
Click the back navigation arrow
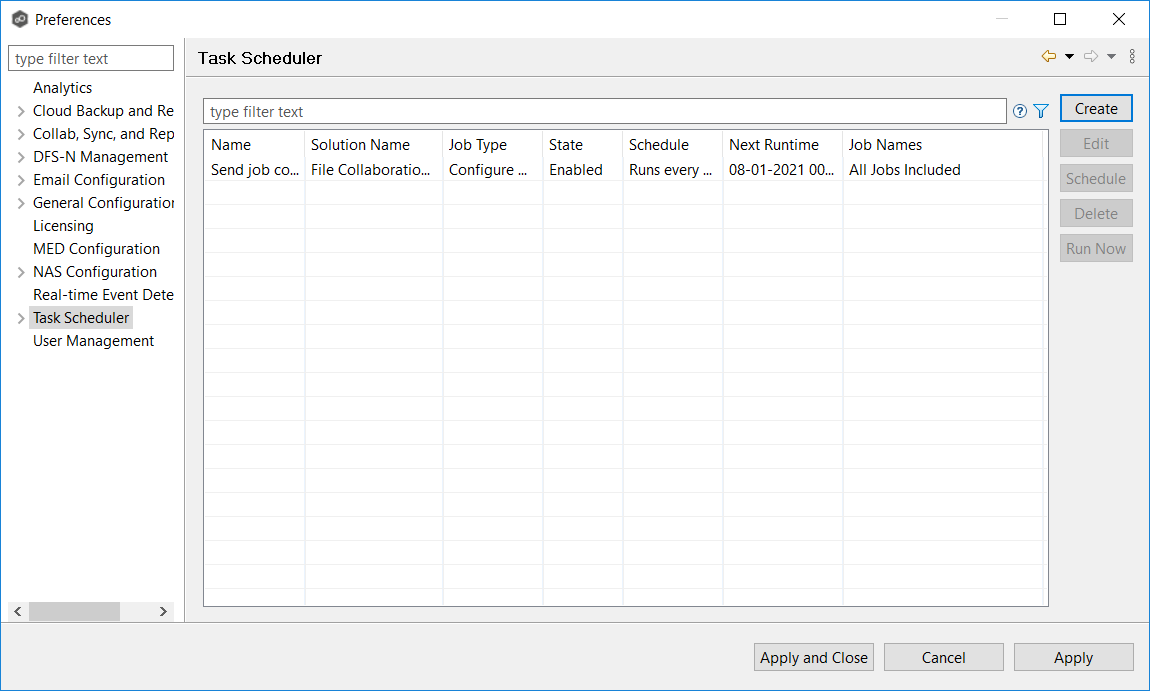[x=1048, y=57]
